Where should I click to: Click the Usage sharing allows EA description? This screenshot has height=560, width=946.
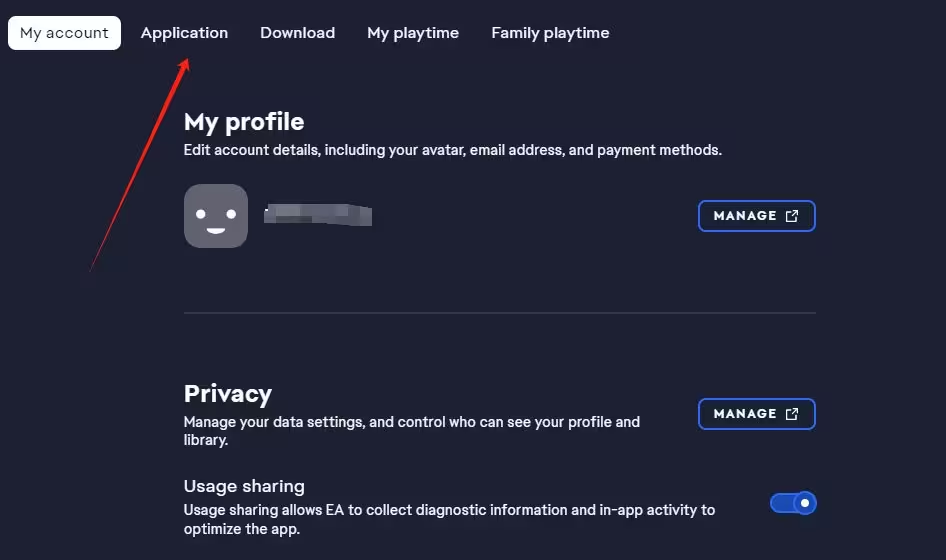[x=449, y=520]
